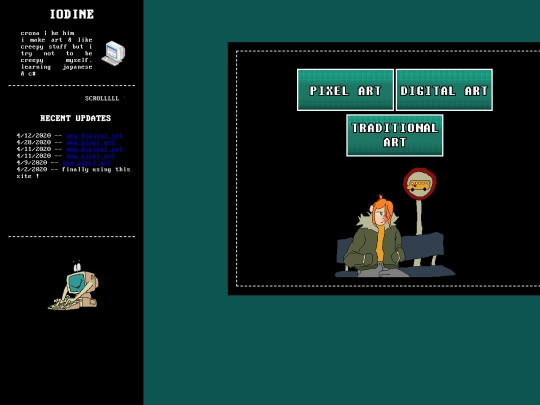540x405 pixels.
Task: Open the 4/12/2020 new digital art link
Action: click(x=94, y=136)
